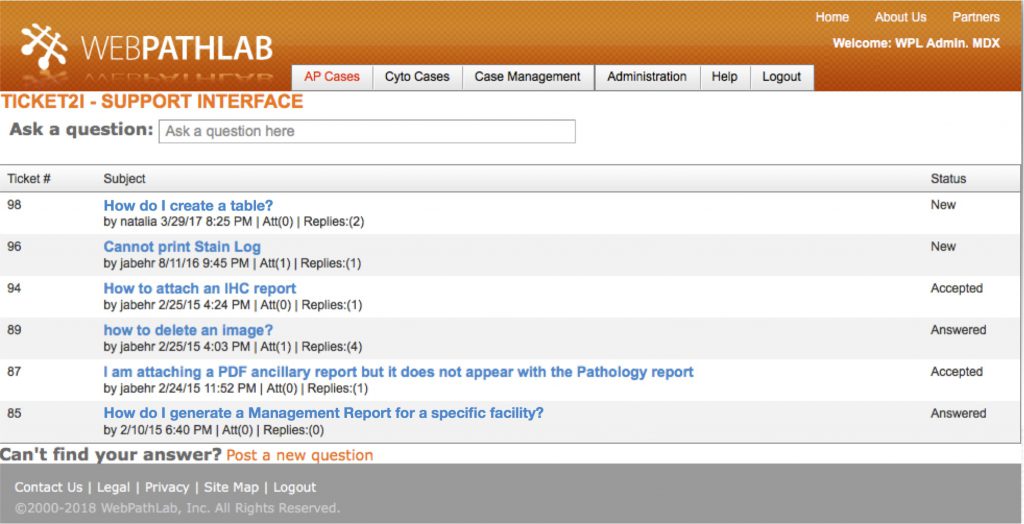Viewport: 1024px width, 524px height.
Task: Click the Status column header
Action: [948, 179]
